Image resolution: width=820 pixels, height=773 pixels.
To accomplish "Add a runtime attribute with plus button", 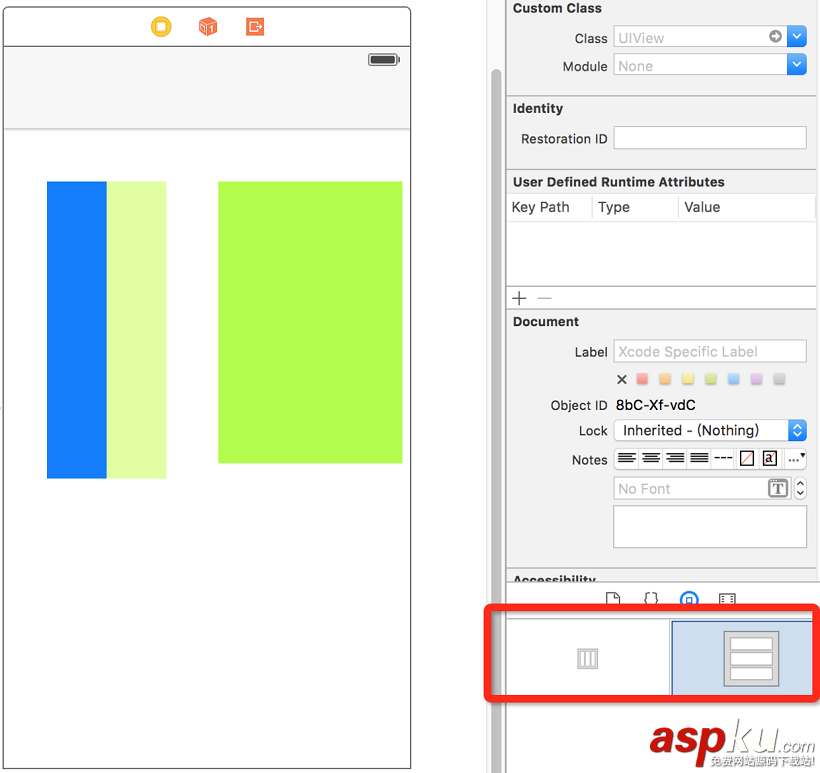I will [519, 297].
